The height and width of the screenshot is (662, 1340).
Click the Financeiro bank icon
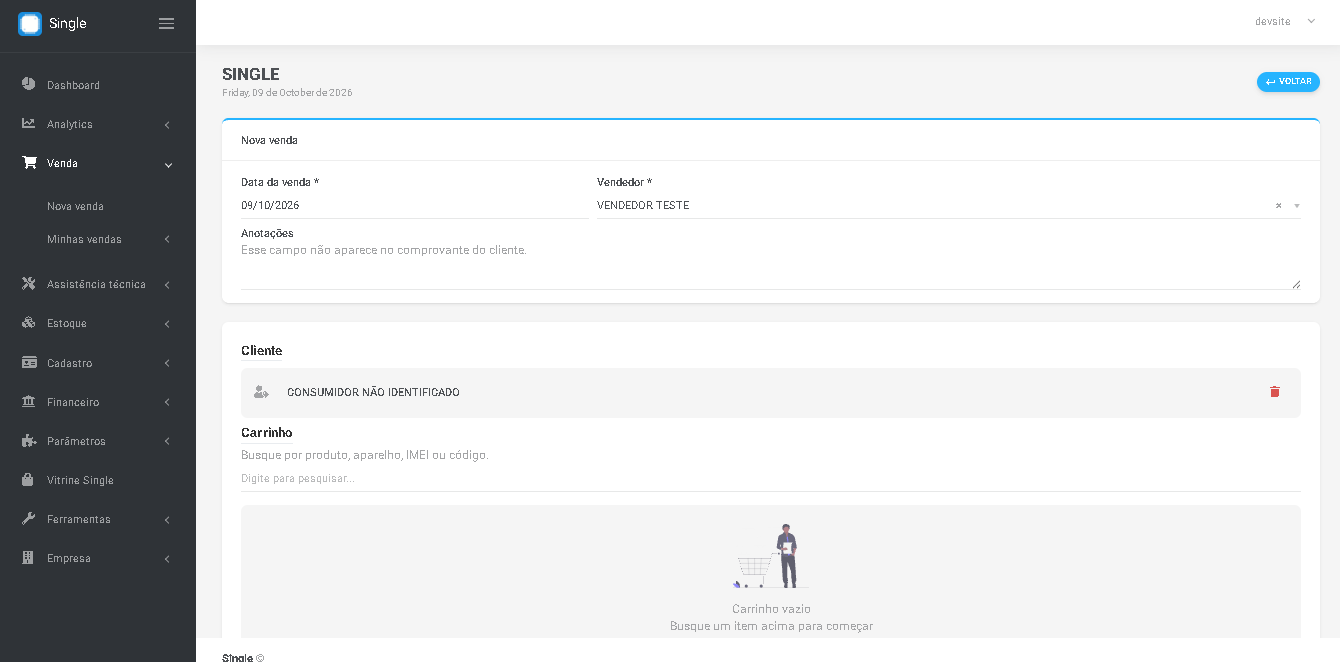click(29, 401)
